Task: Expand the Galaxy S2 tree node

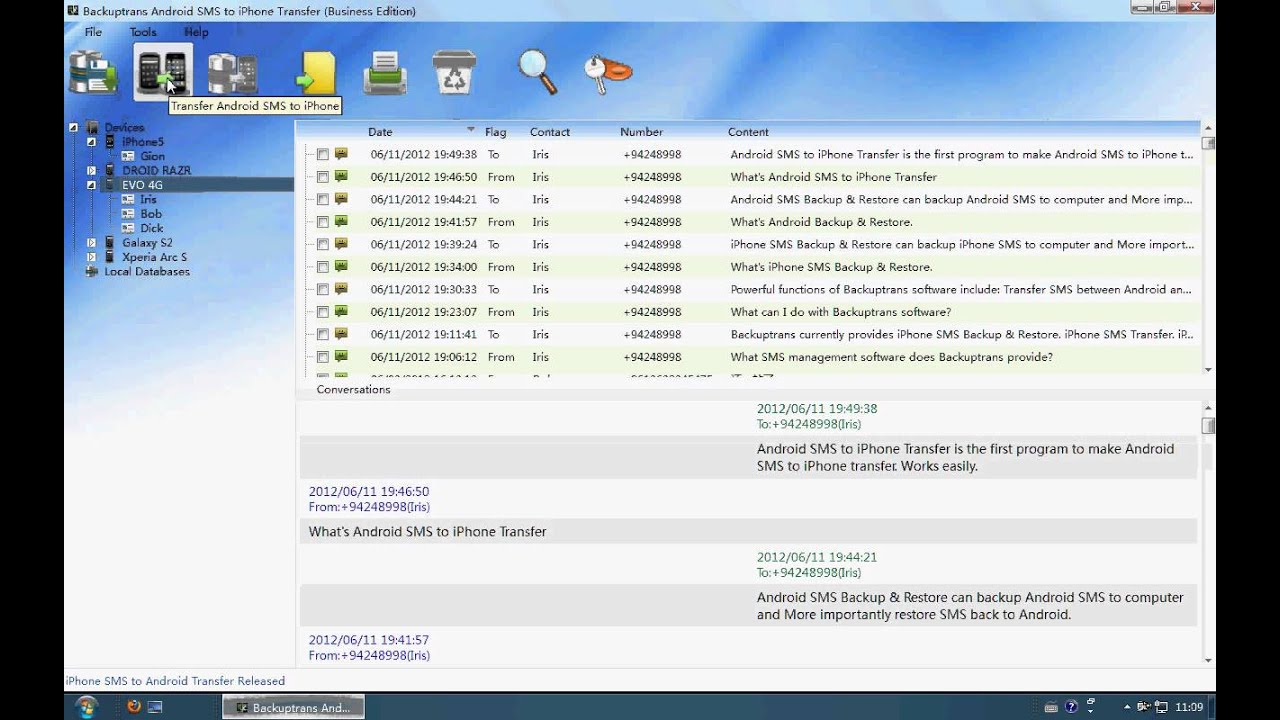Action: (92, 243)
